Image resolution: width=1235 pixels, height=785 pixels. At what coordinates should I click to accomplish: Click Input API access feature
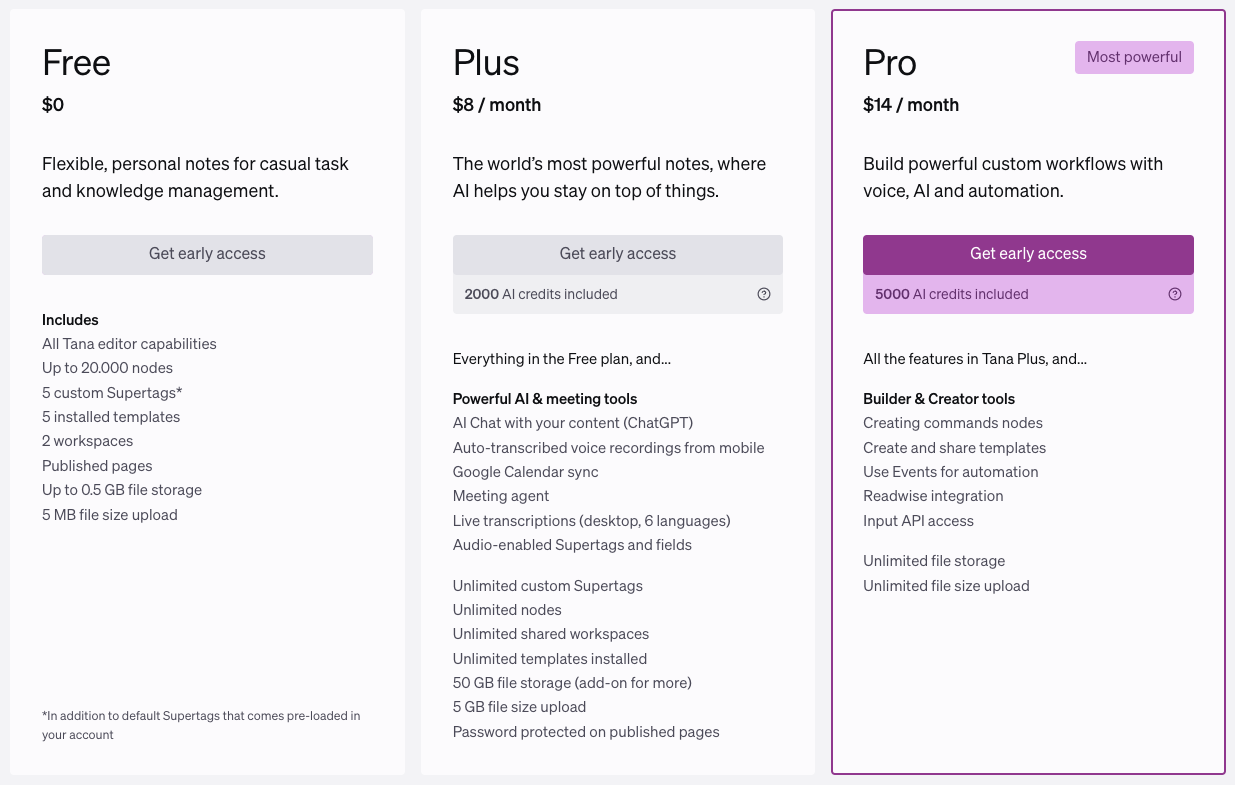click(918, 520)
